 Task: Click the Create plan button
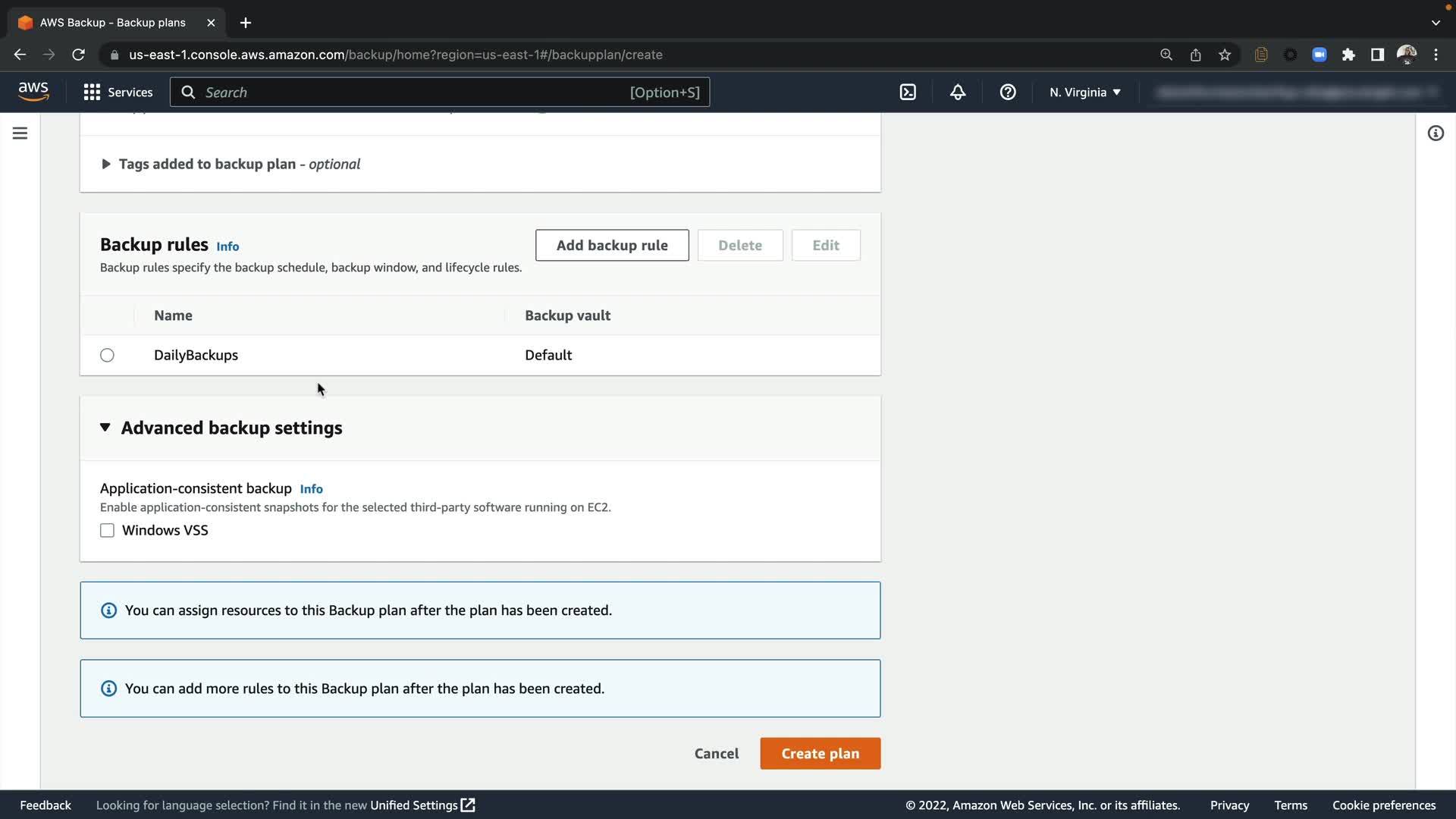click(820, 754)
